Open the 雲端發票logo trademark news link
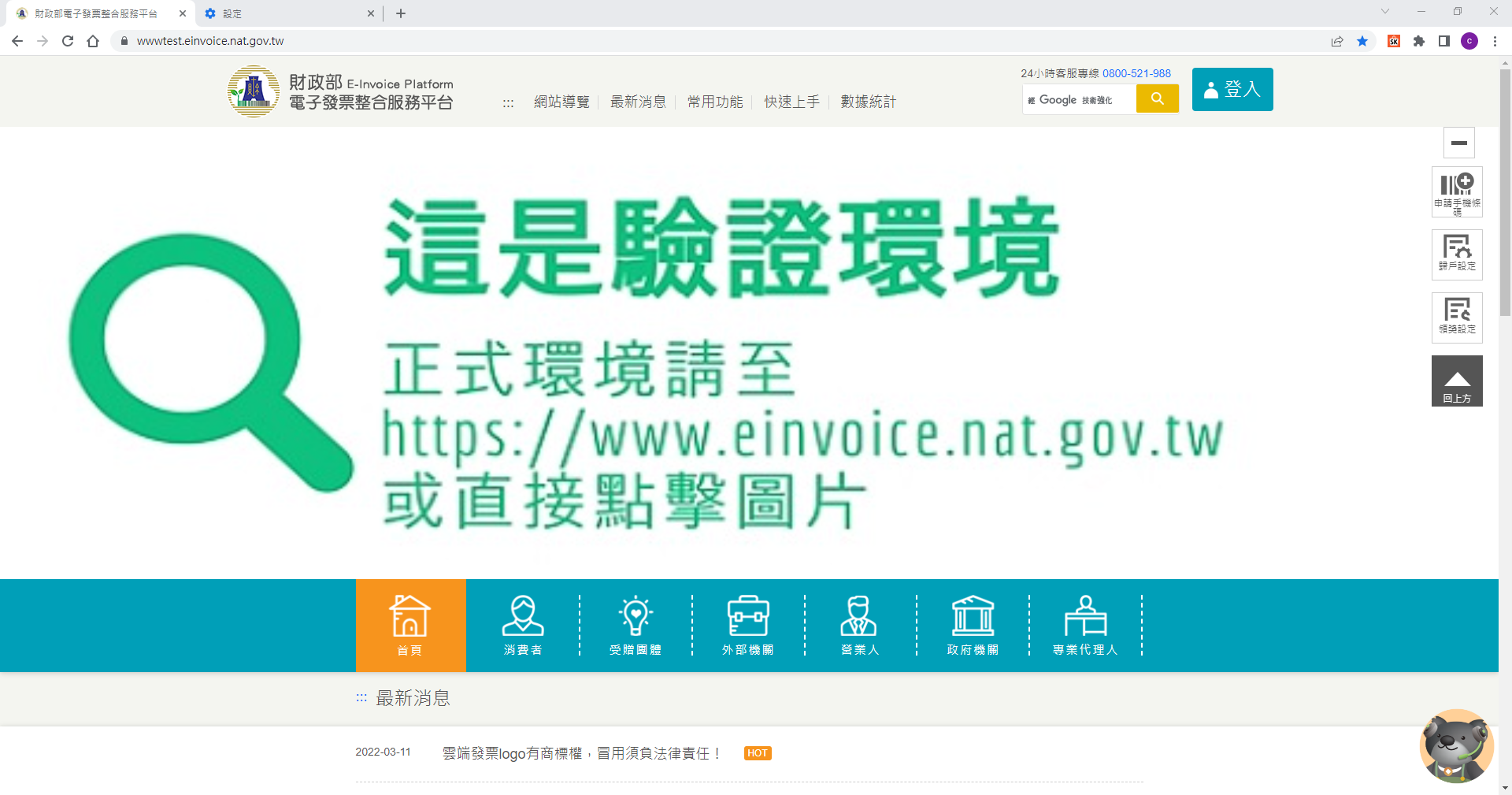This screenshot has height=795, width=1512. point(582,753)
